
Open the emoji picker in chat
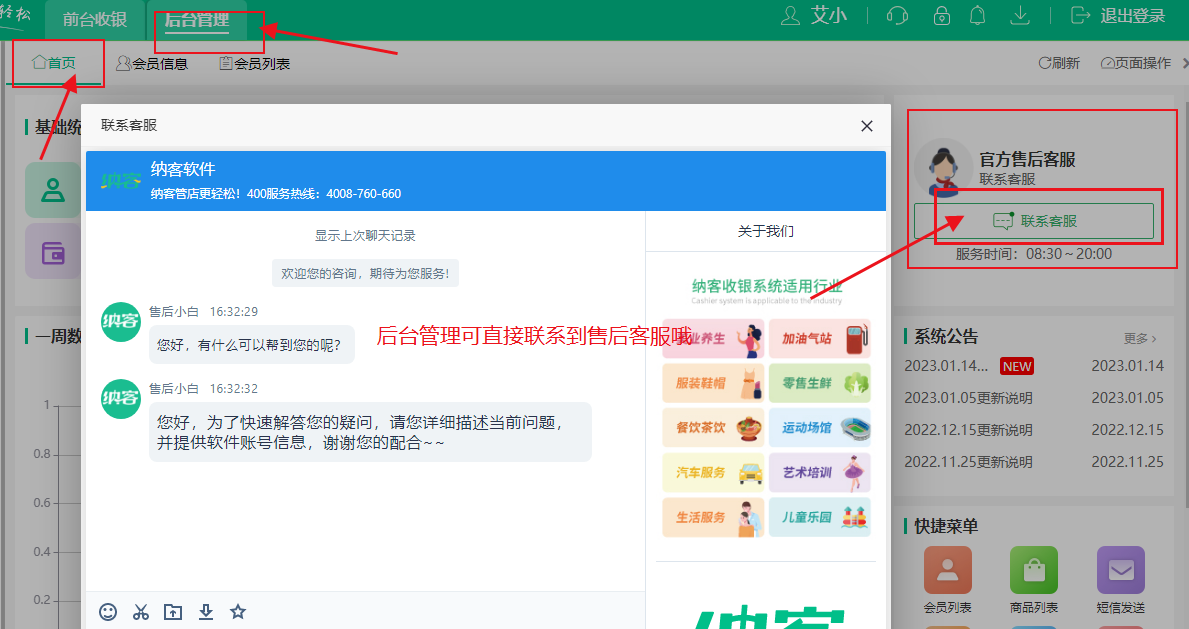(x=108, y=612)
